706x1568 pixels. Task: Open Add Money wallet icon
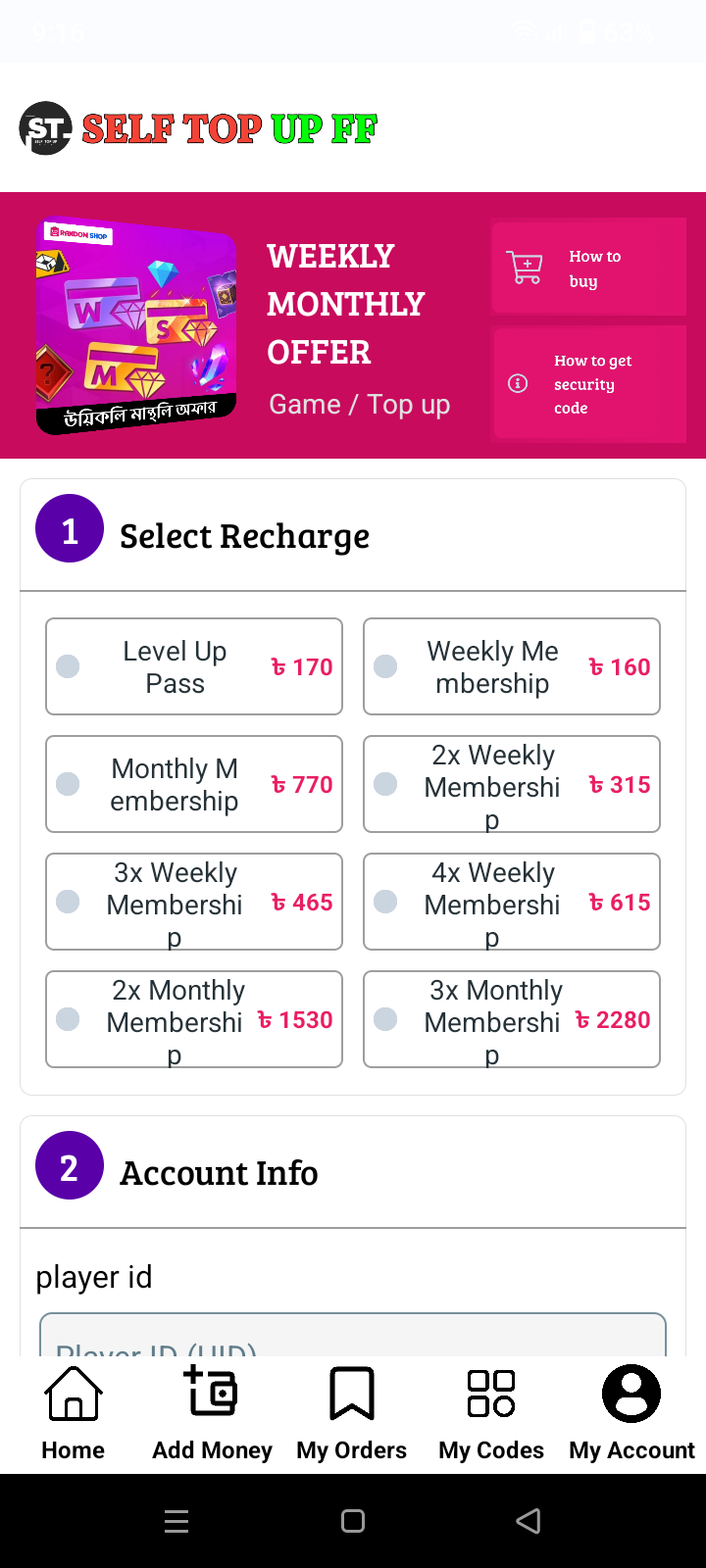pyautogui.click(x=211, y=1392)
